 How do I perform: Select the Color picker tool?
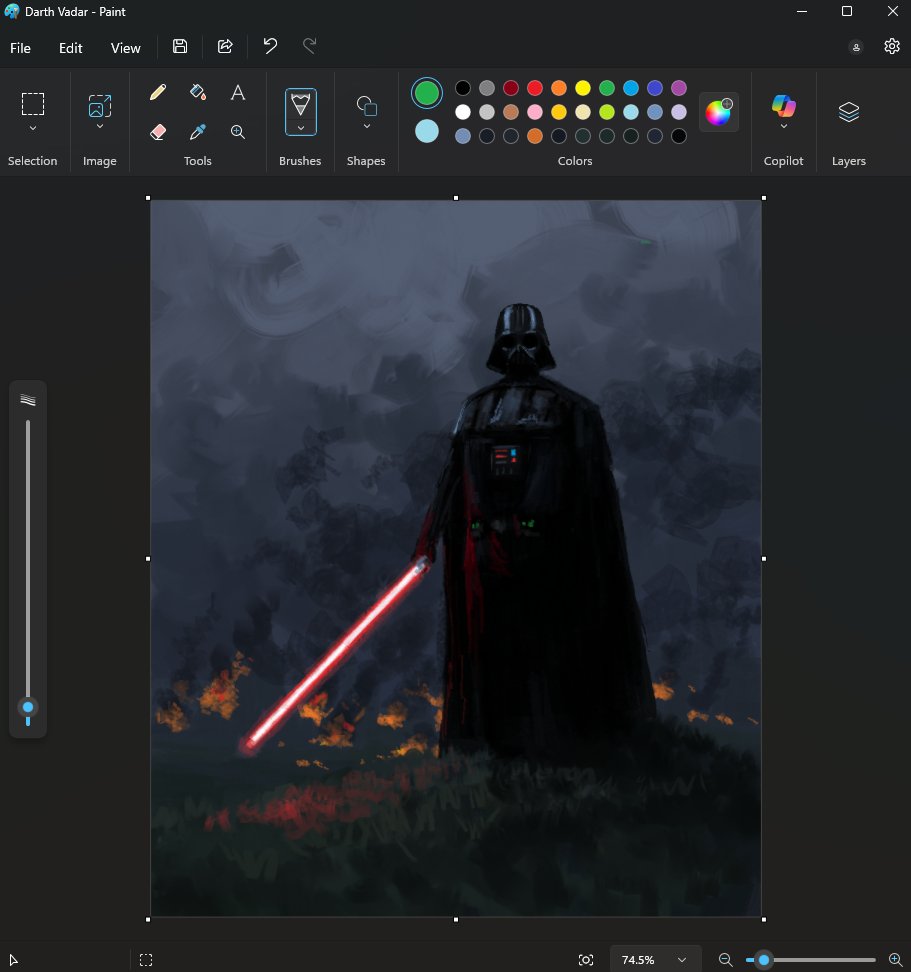click(x=197, y=131)
